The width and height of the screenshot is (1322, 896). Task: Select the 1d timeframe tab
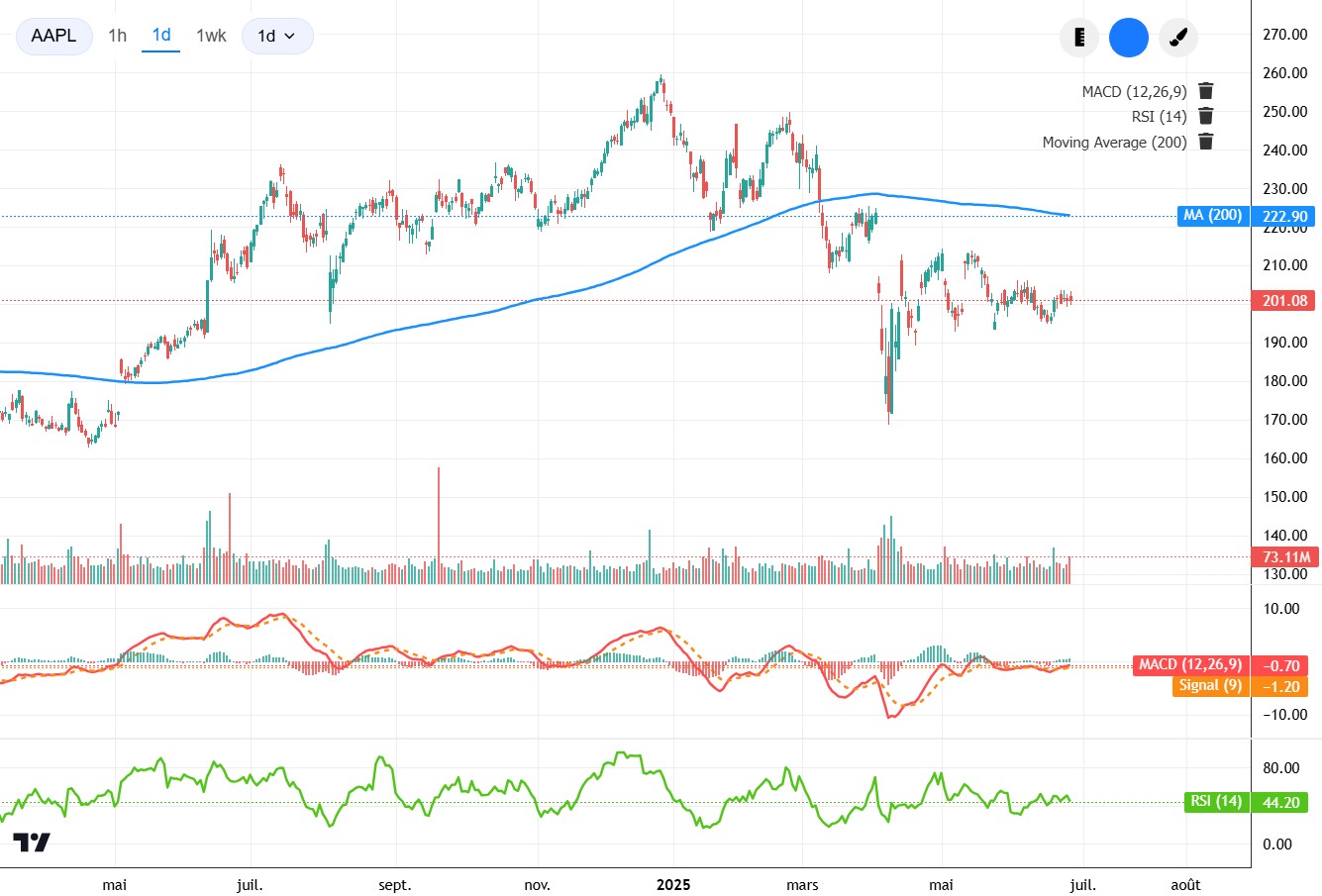(x=161, y=36)
